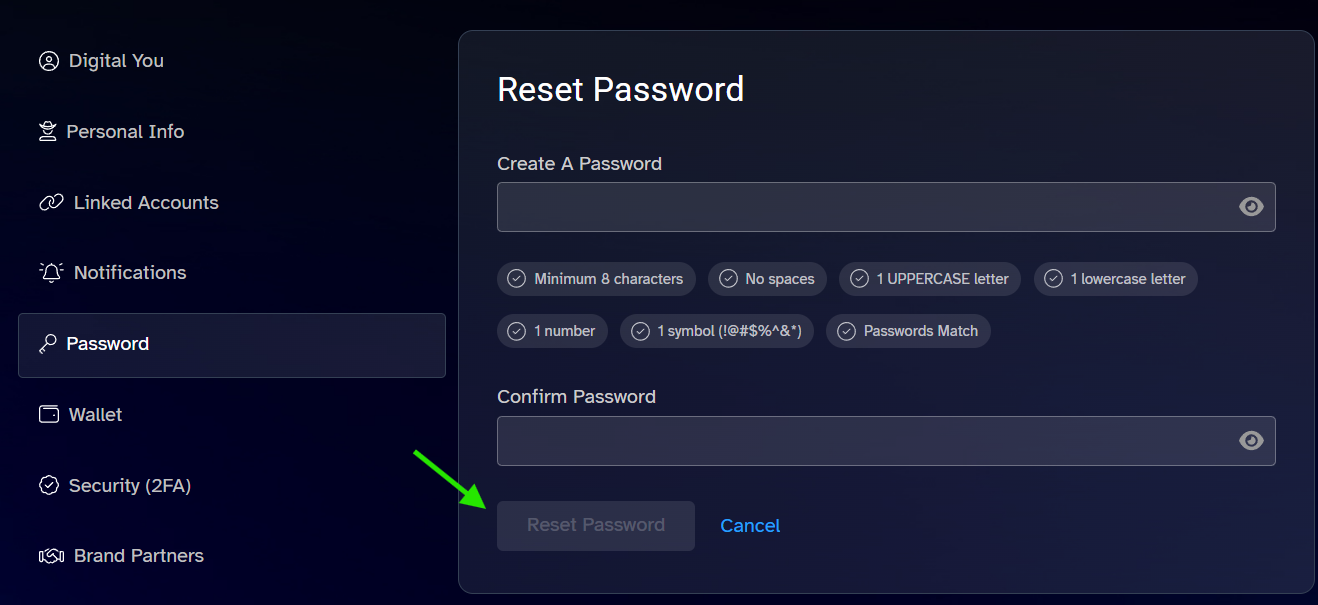
Task: Click the Personal Info sidebar icon
Action: (47, 132)
